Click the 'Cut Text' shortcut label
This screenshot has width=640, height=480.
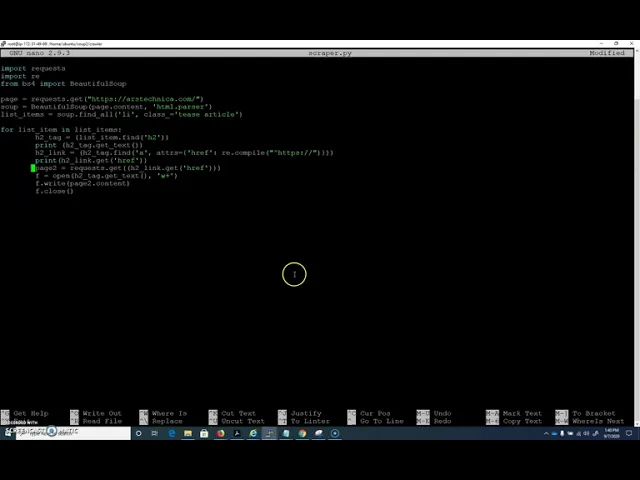click(239, 413)
